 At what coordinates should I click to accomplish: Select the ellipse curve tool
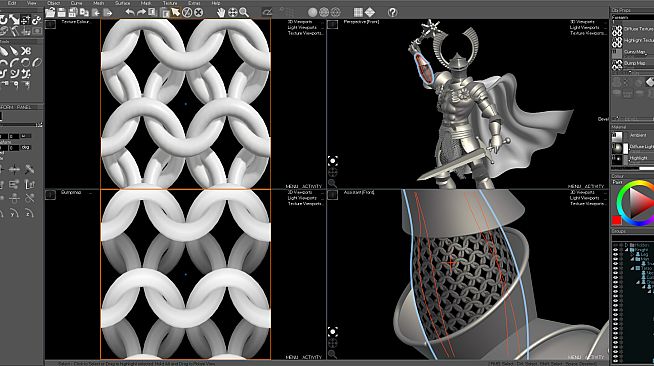(37, 63)
